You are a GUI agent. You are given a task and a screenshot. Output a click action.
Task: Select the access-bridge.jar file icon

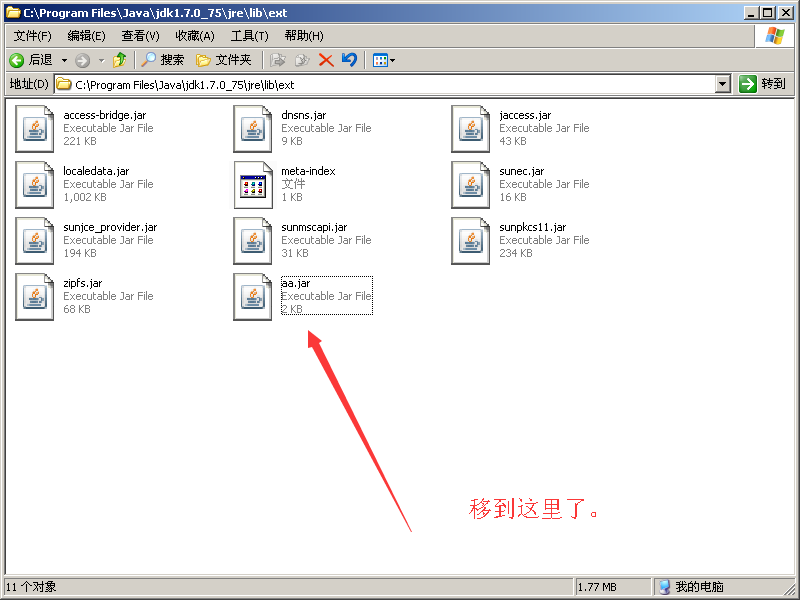[x=35, y=129]
